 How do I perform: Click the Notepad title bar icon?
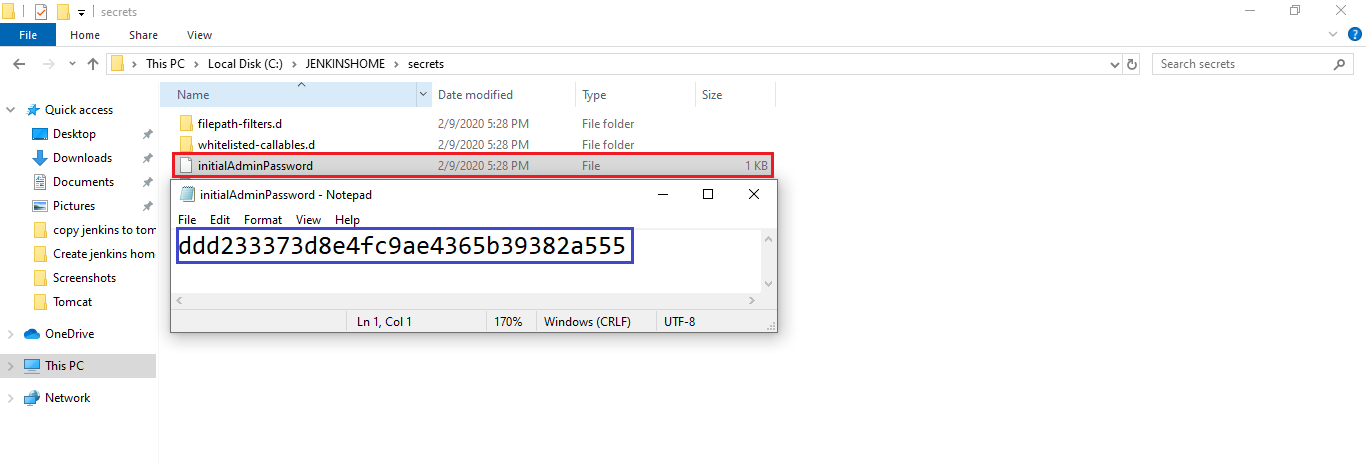pos(186,195)
